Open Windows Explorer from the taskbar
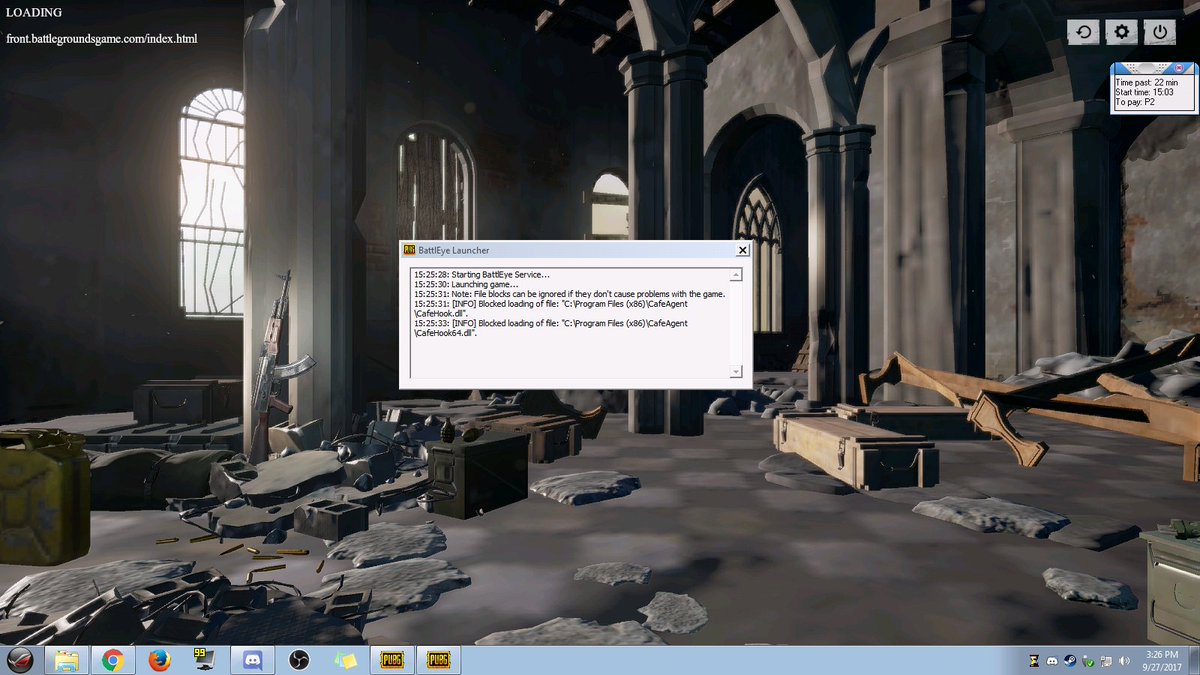Viewport: 1200px width, 675px height. pyautogui.click(x=67, y=660)
